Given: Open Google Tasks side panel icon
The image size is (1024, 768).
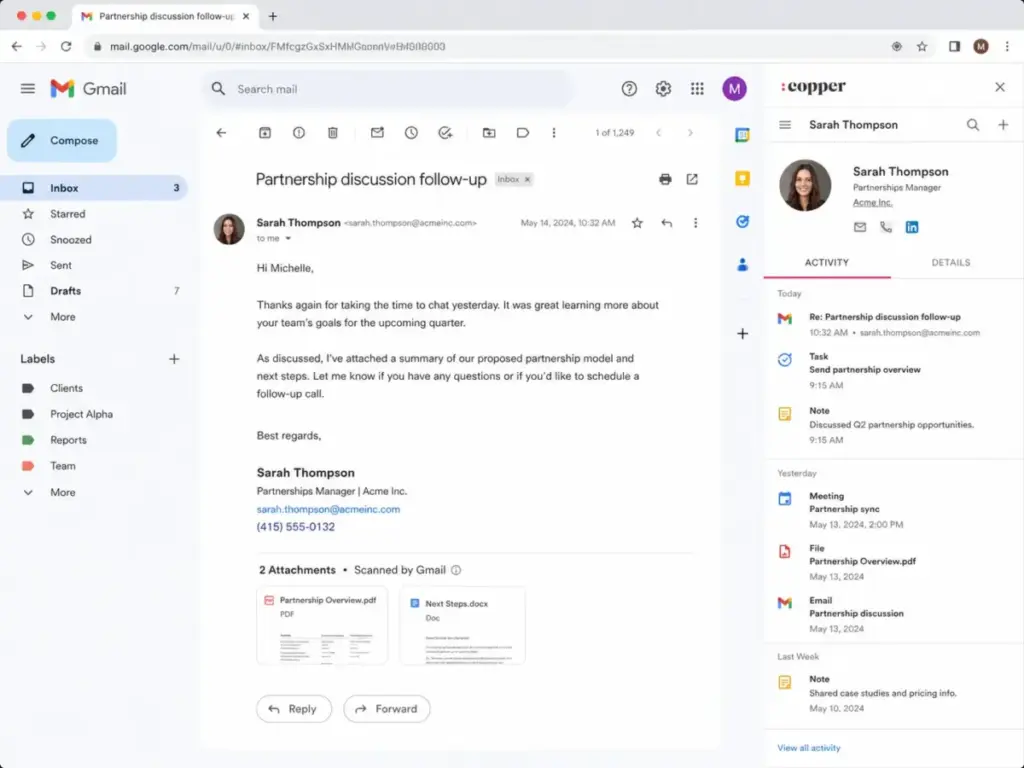Looking at the screenshot, I should click(x=743, y=222).
